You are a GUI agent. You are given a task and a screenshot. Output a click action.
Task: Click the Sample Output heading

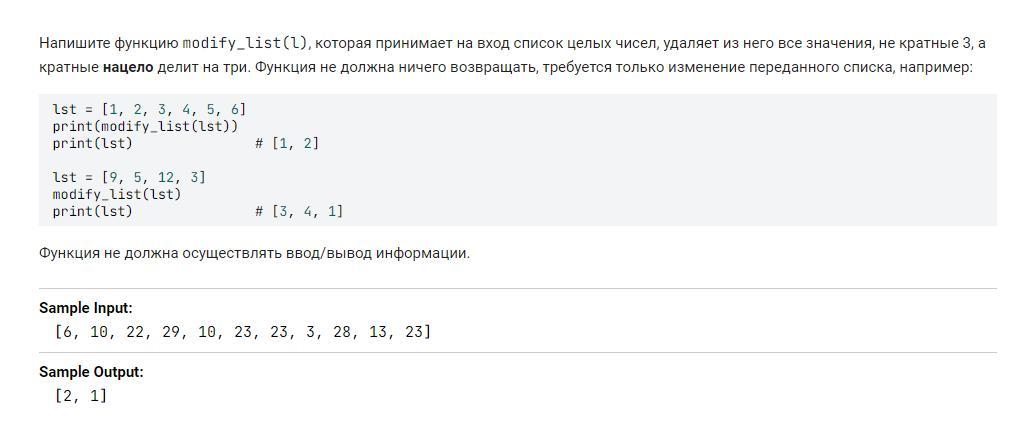point(91,371)
